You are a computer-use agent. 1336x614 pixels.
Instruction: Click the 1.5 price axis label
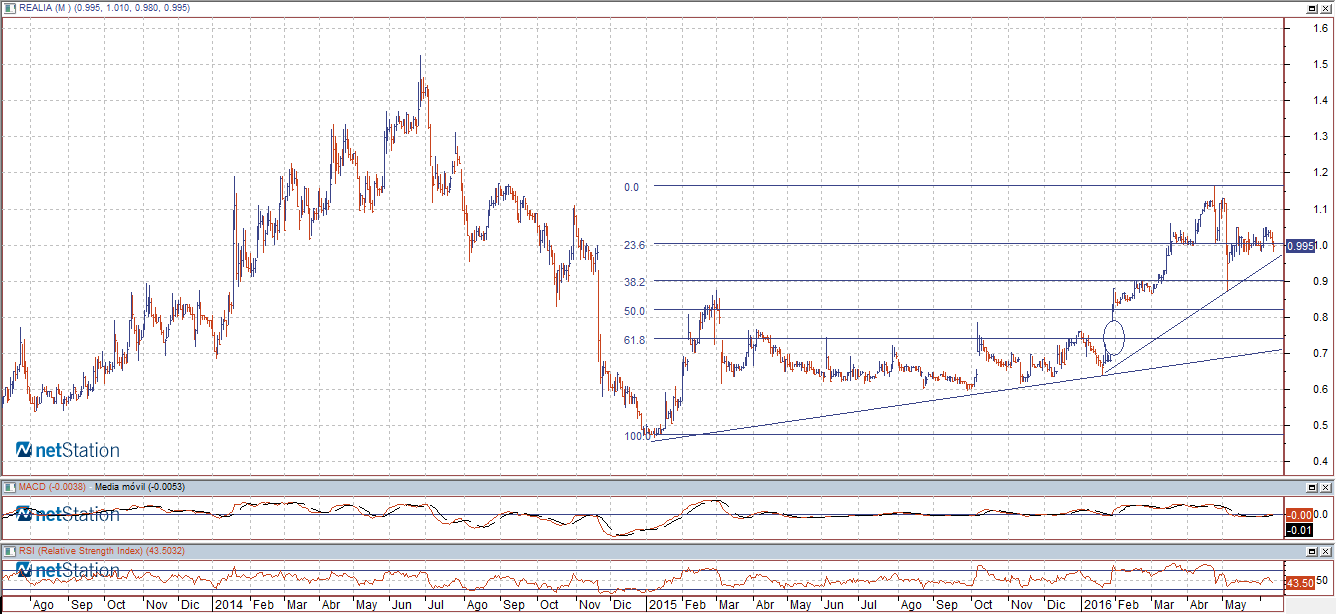(1320, 64)
